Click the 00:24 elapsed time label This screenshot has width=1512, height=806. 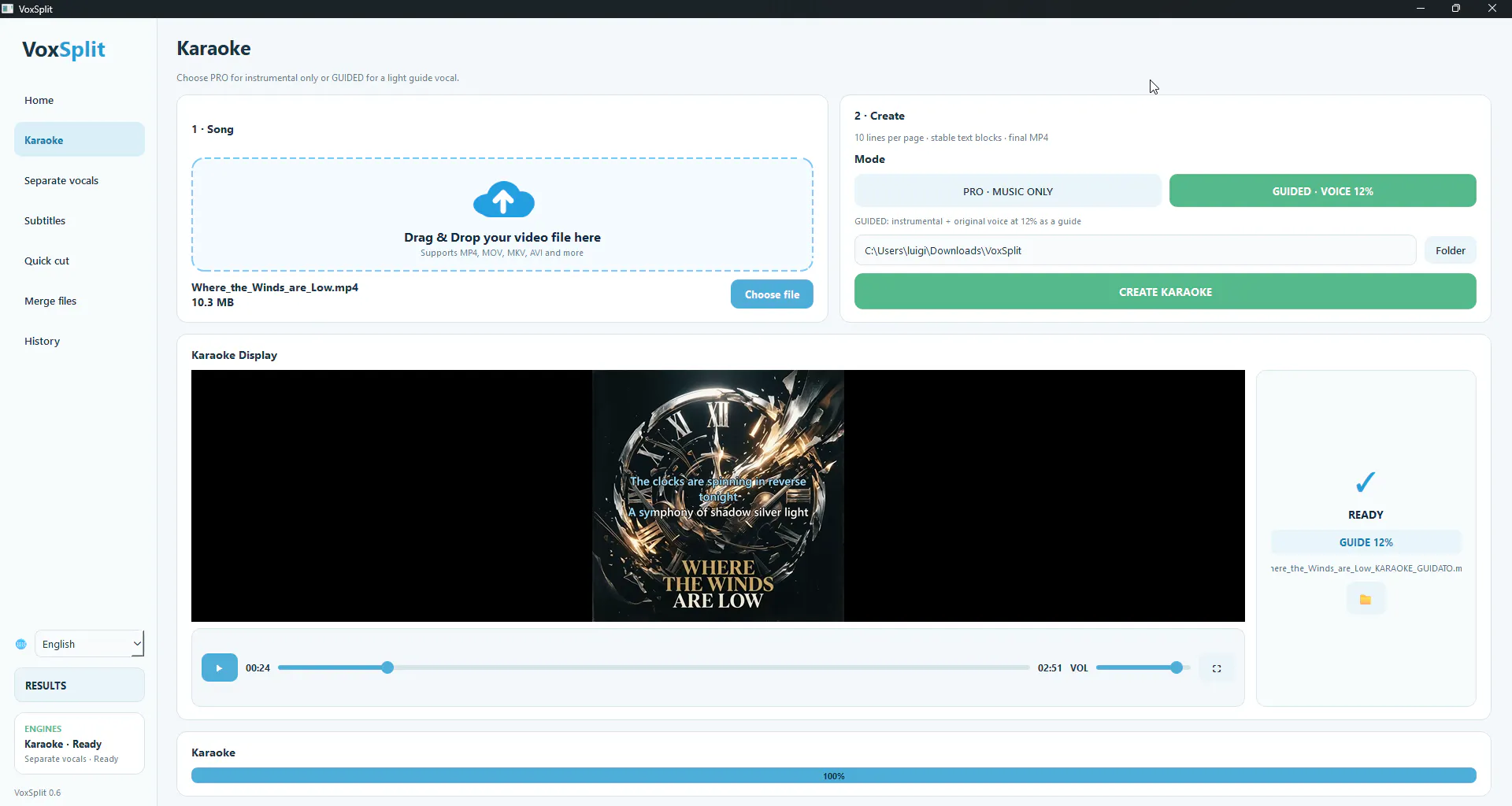tap(258, 668)
